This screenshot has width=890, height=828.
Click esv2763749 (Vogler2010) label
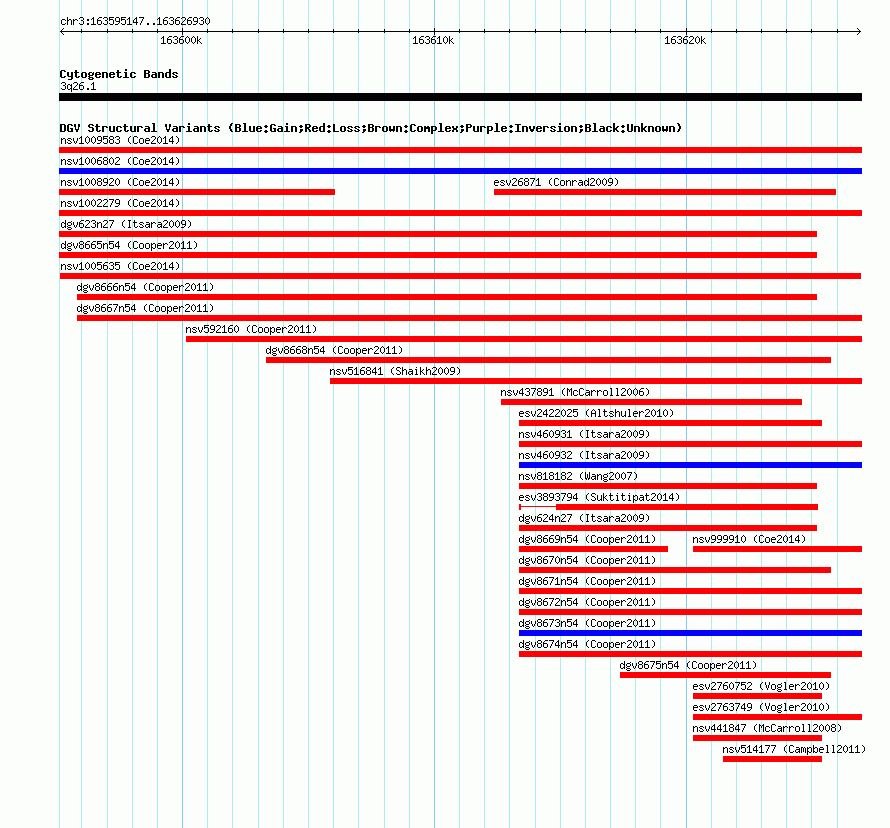pos(761,707)
